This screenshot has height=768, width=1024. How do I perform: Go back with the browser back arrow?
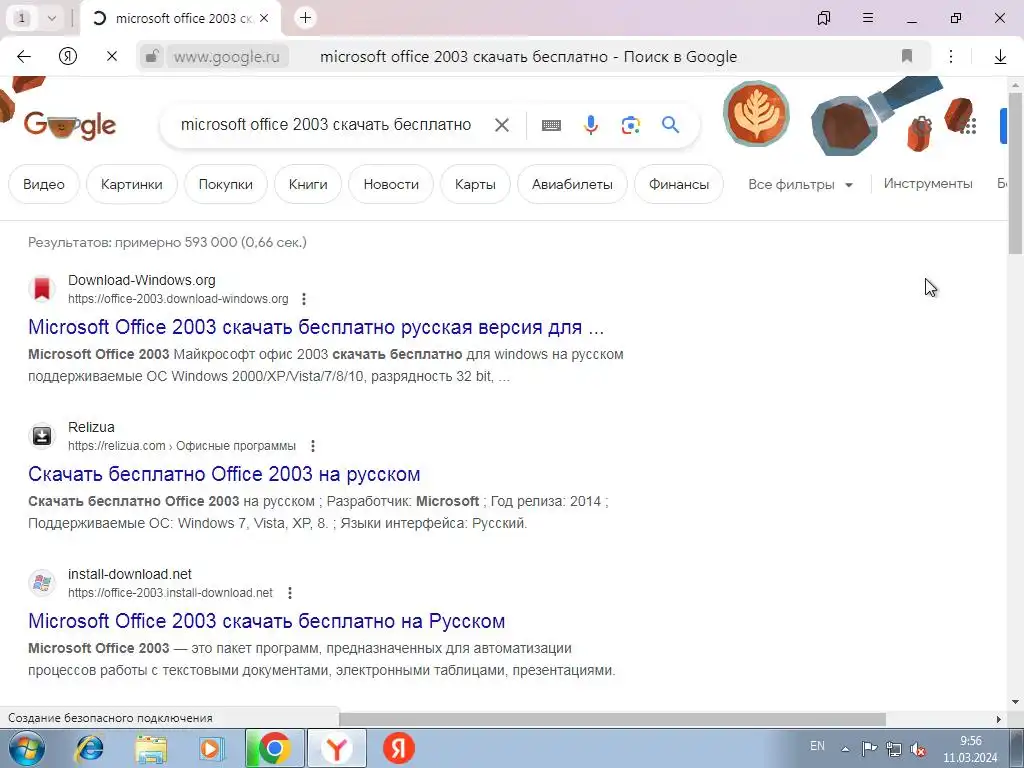click(24, 57)
